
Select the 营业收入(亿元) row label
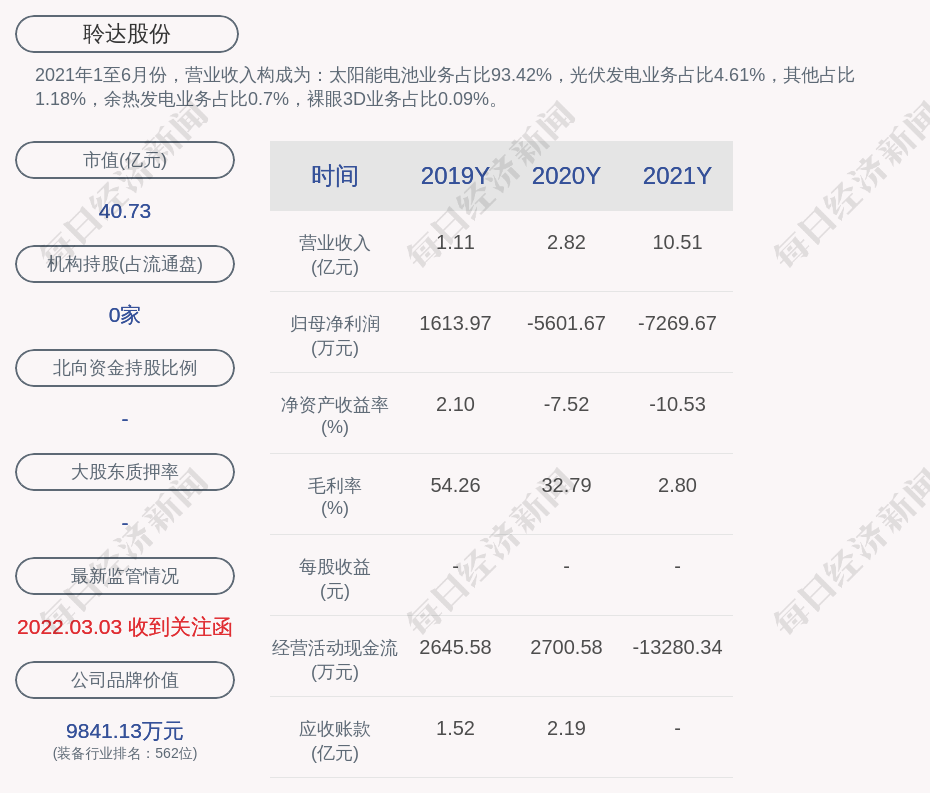click(x=335, y=255)
